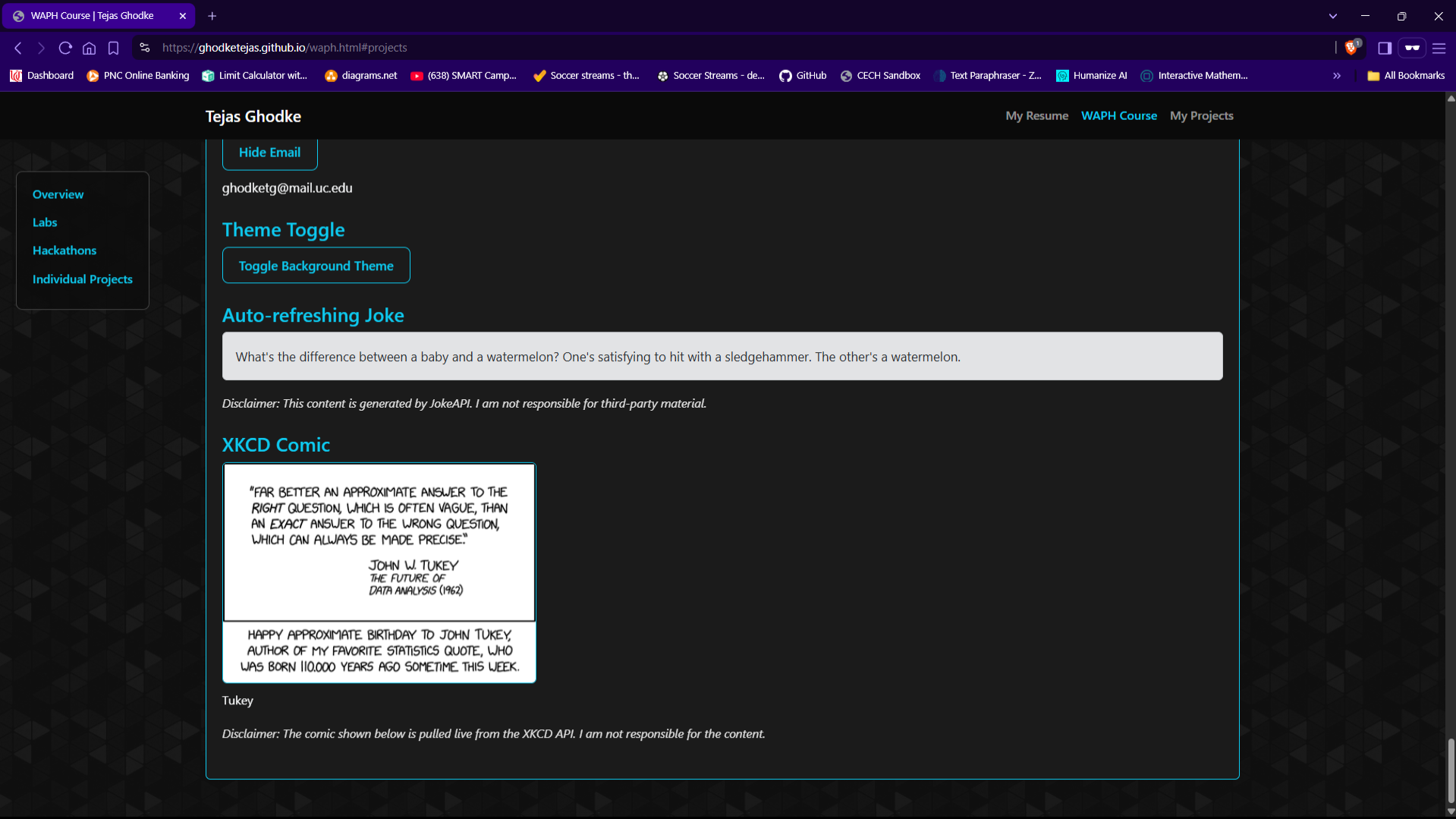The image size is (1456, 819).
Task: Open a new tab with the plus icon
Action: (212, 16)
